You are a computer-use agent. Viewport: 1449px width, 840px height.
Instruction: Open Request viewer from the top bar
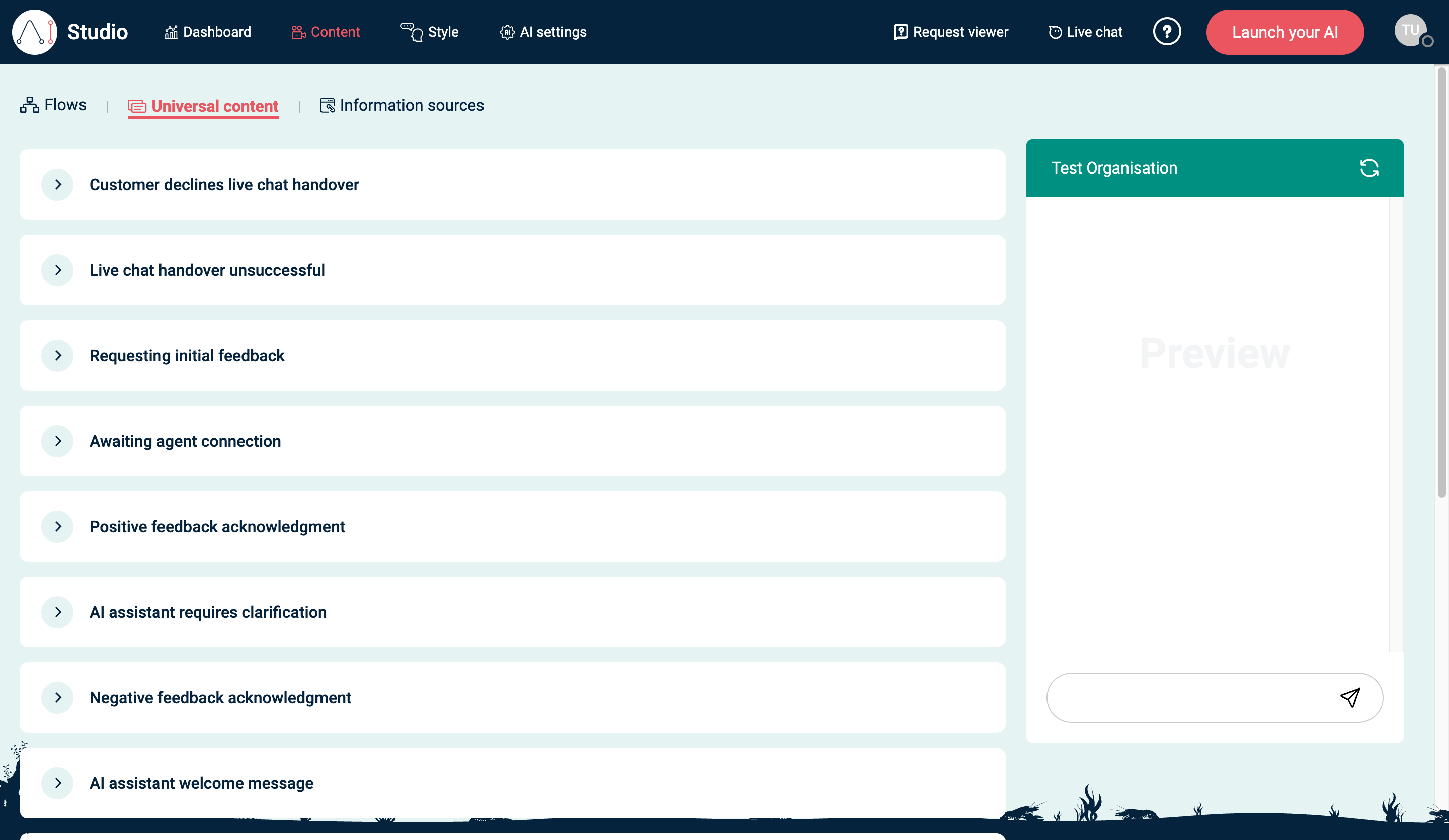click(951, 32)
